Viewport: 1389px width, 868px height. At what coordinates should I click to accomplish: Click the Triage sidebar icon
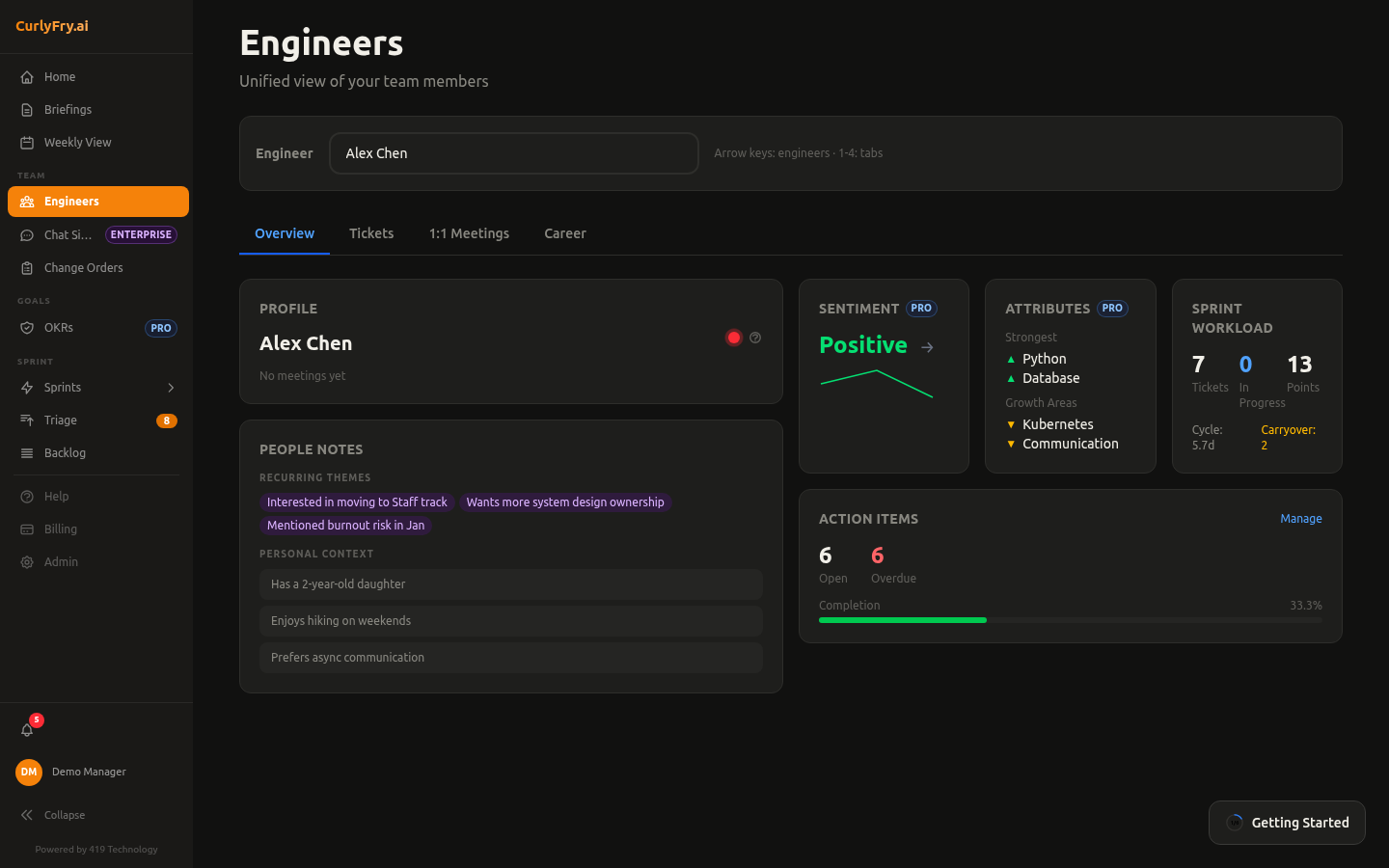(27, 420)
